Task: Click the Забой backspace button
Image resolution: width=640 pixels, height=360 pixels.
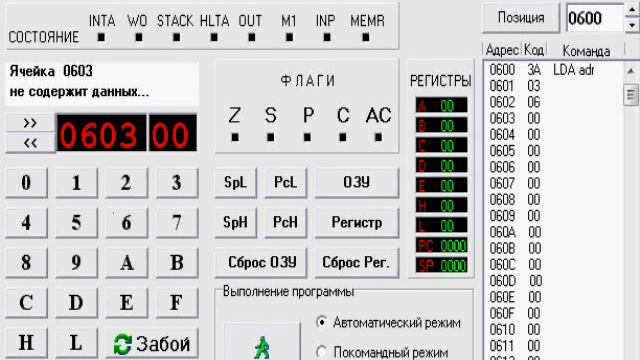Action: [152, 343]
